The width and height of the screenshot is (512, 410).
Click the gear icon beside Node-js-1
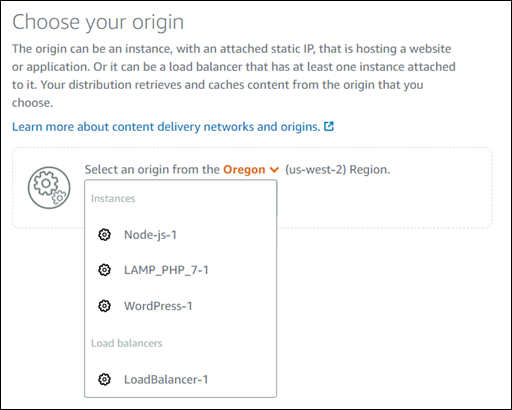point(104,235)
